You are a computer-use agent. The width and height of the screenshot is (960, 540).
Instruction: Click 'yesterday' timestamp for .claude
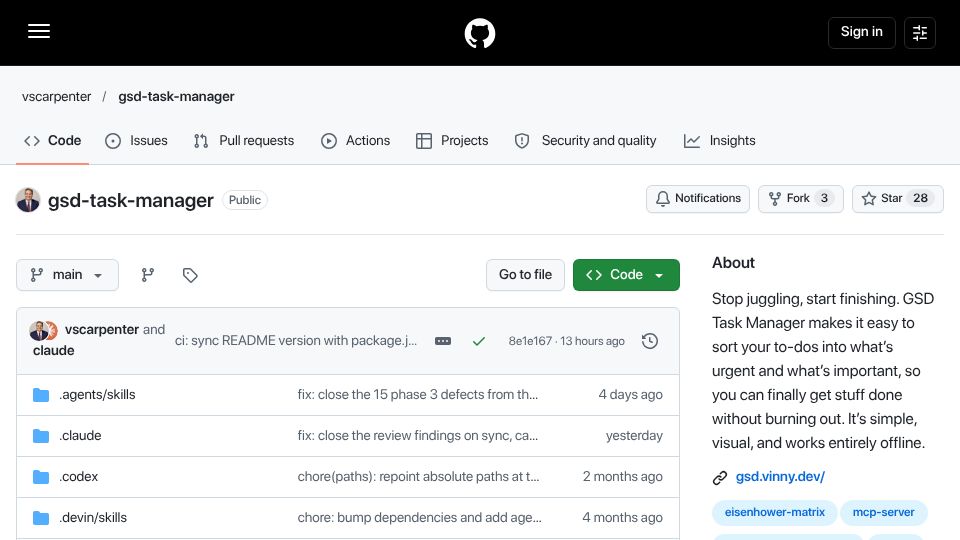point(634,436)
